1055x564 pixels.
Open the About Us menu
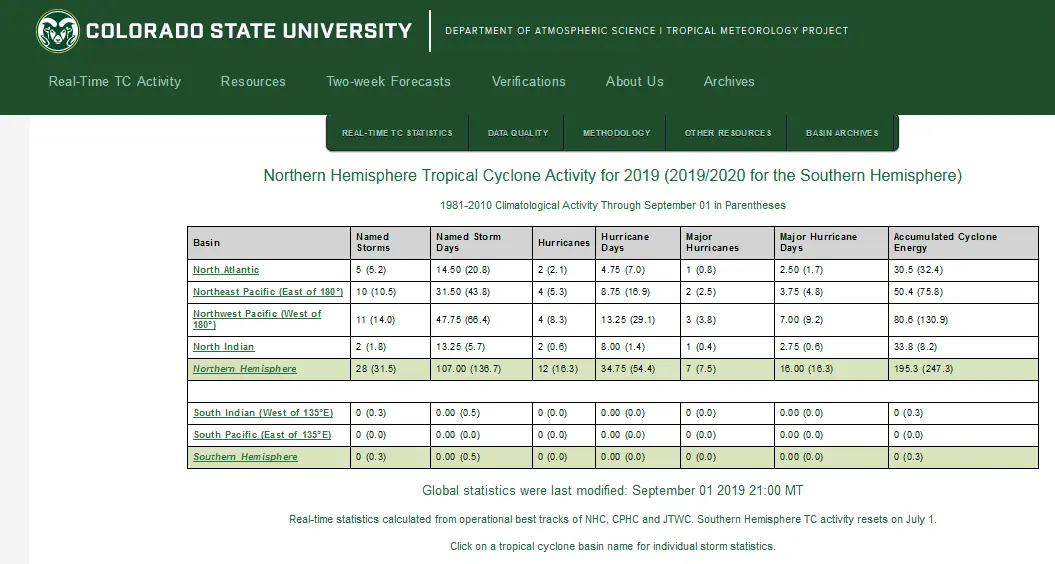tap(634, 81)
